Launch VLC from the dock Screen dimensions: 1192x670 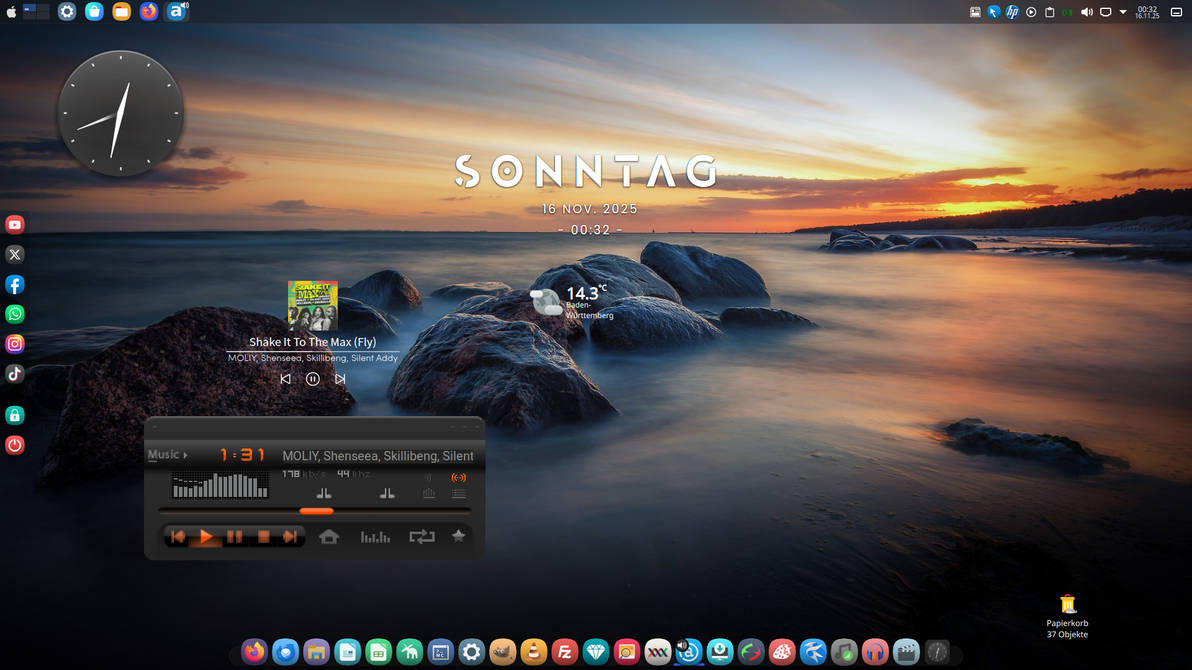pos(533,651)
